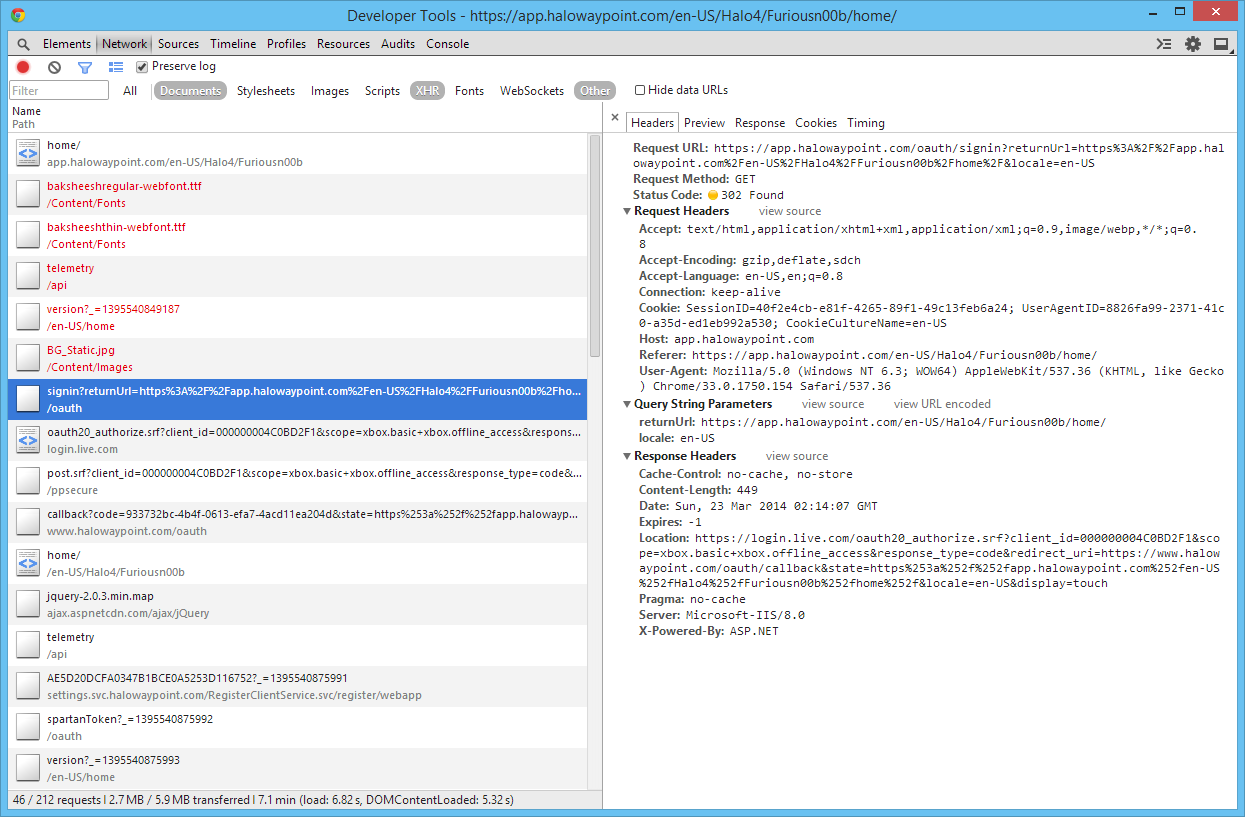Viewport: 1245px width, 817px height.
Task: Click the file icon beside callback?code request
Action: [x=28, y=522]
